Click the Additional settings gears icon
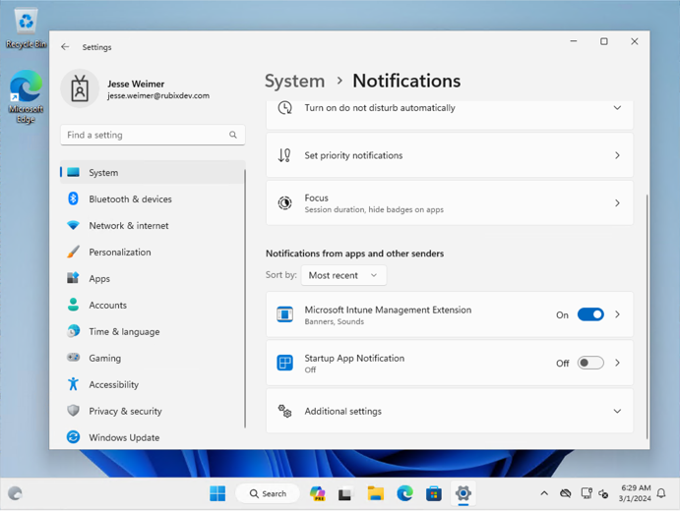The image size is (684, 513). (x=286, y=412)
